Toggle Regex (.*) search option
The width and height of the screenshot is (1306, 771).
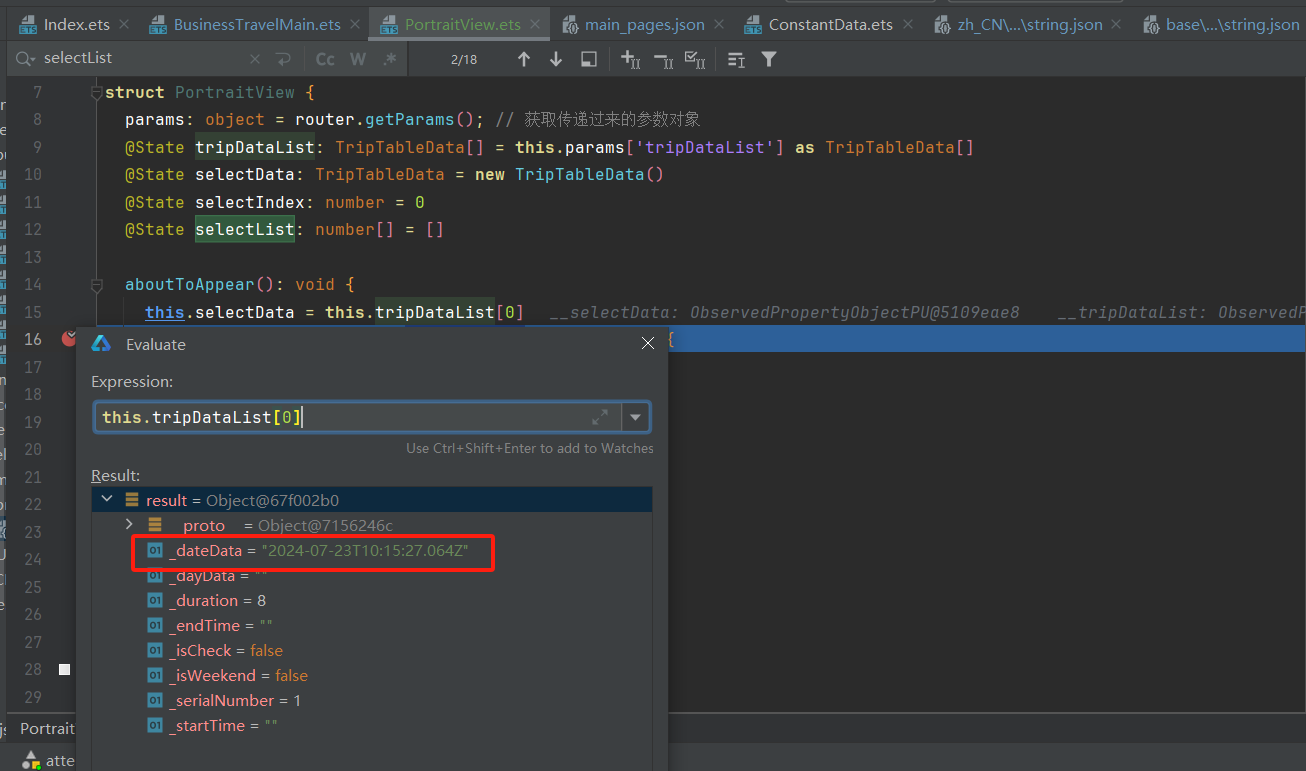tap(390, 60)
